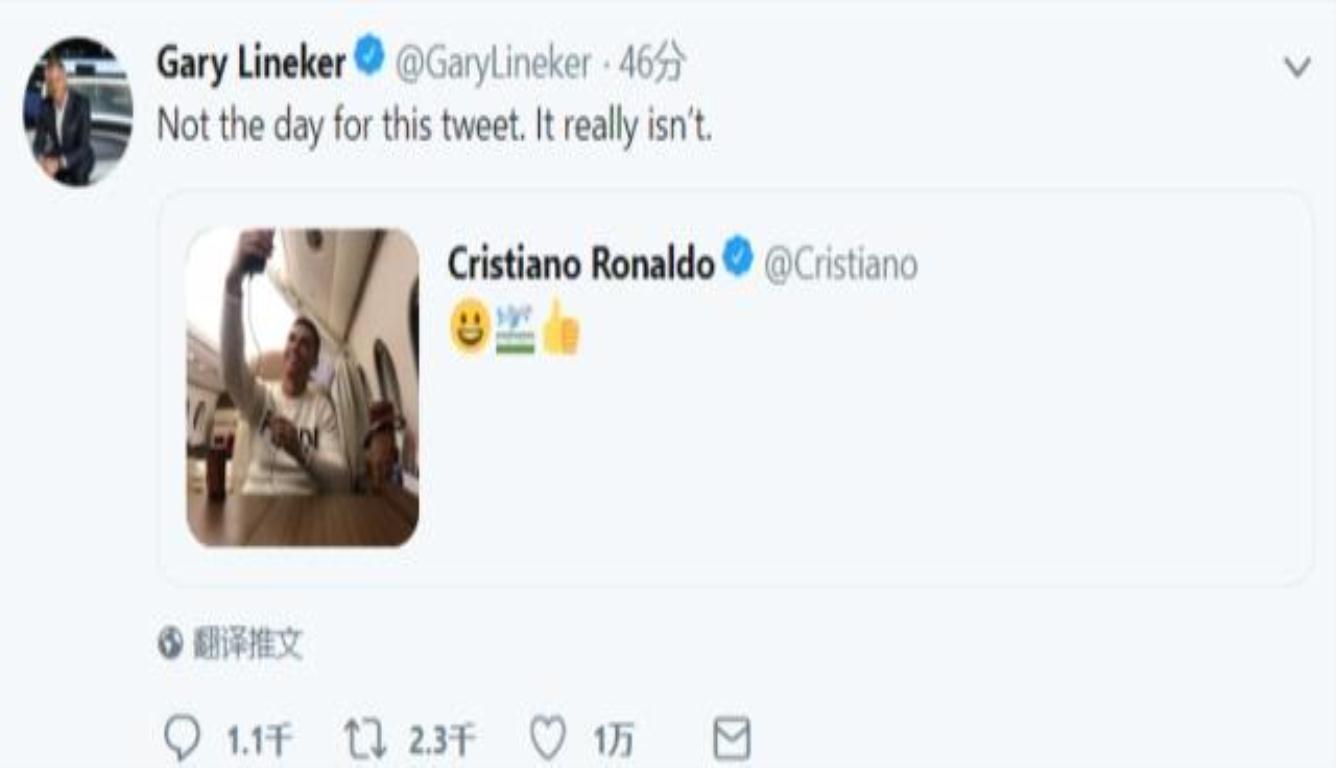Send tweet via the envelope icon

click(731, 741)
